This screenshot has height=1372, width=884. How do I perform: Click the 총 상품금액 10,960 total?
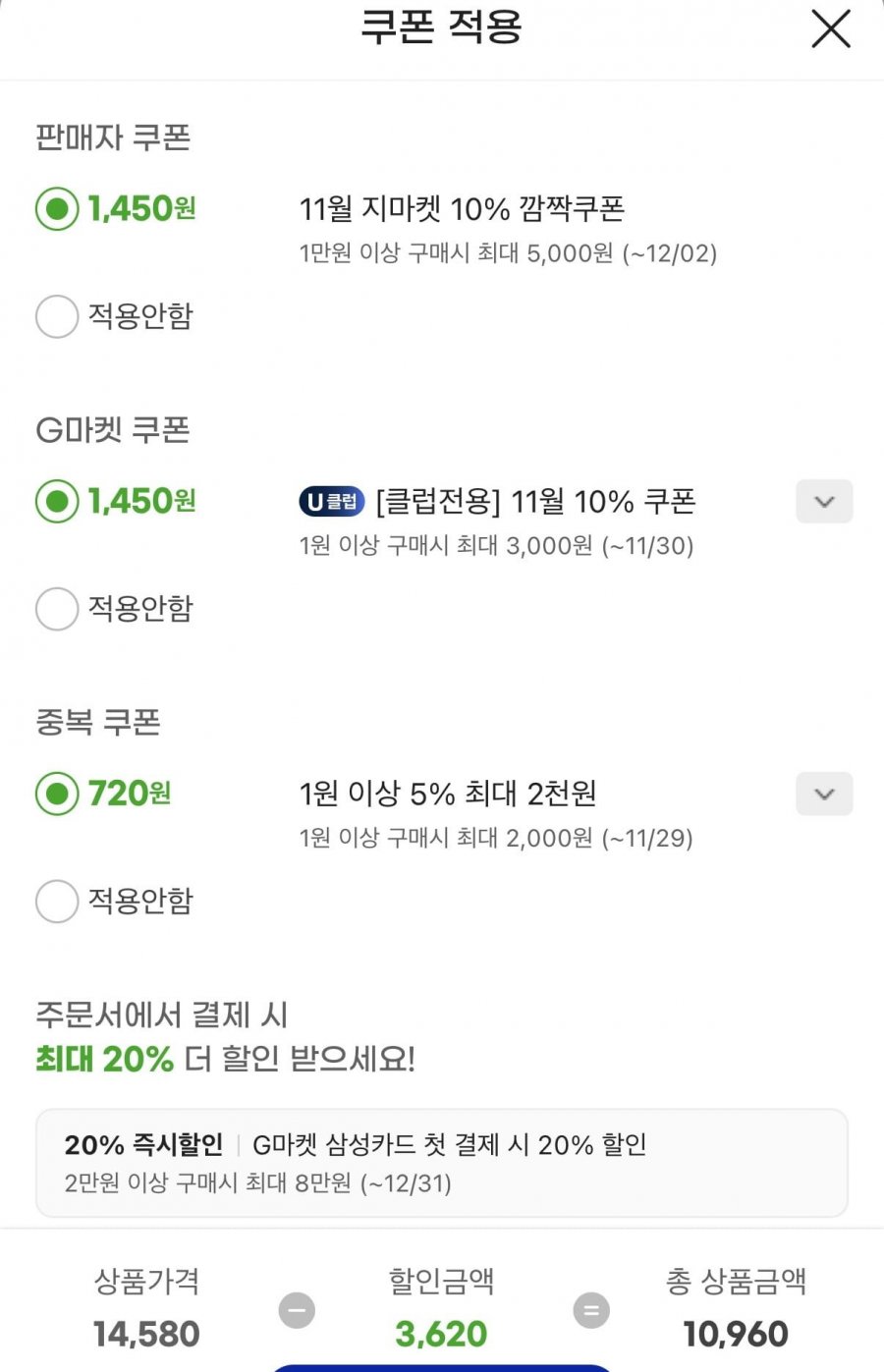736,1334
